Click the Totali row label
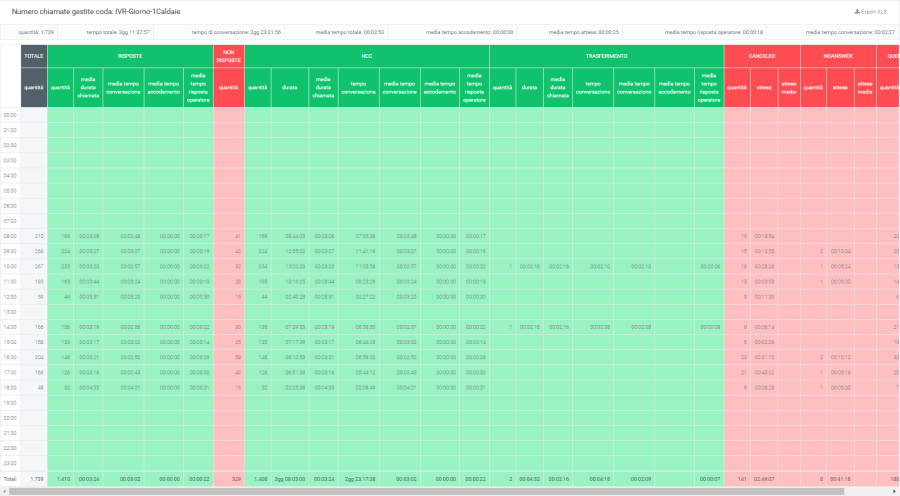Viewport: 900px width, 496px height. (x=10, y=479)
